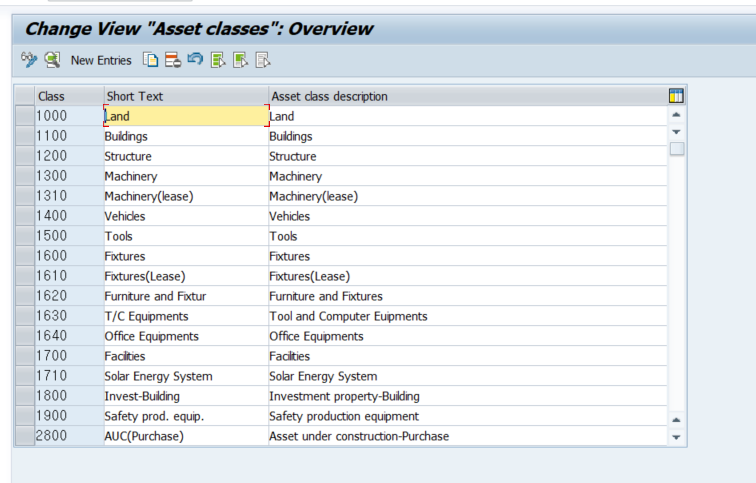
Task: Click Short Text field 'AUC(Purchase)'
Action: [186, 436]
